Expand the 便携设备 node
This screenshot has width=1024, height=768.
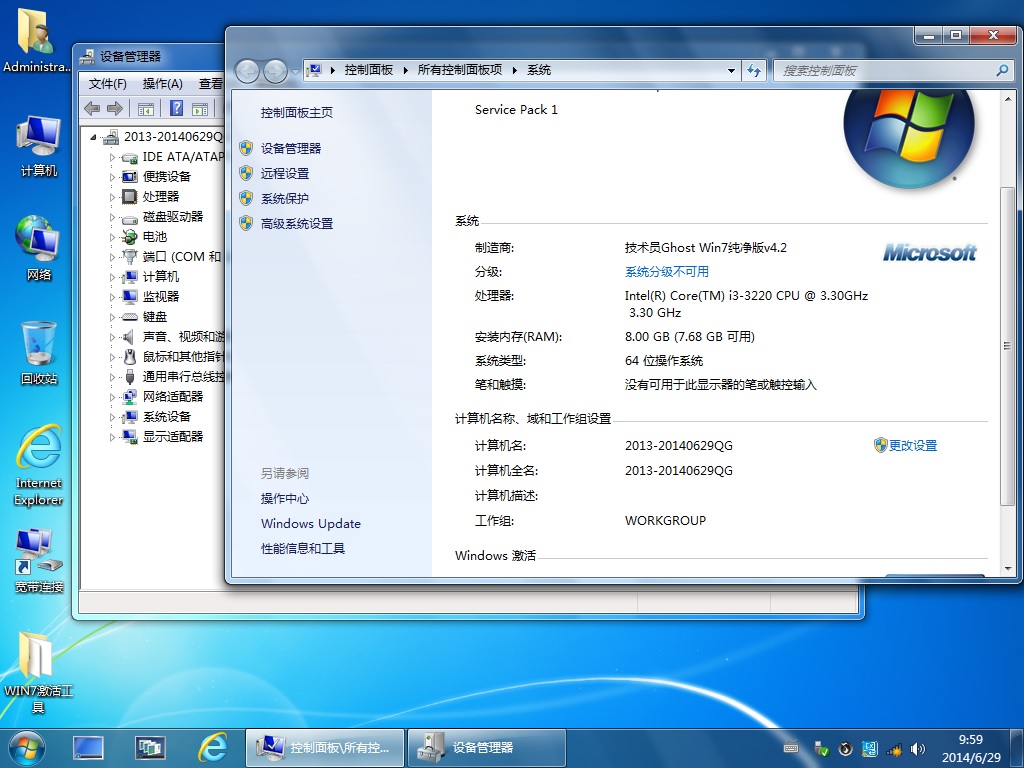click(112, 177)
